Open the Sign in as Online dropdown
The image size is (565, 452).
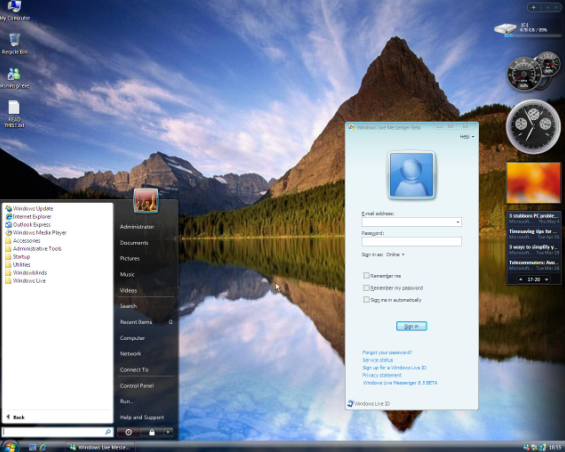[395, 254]
